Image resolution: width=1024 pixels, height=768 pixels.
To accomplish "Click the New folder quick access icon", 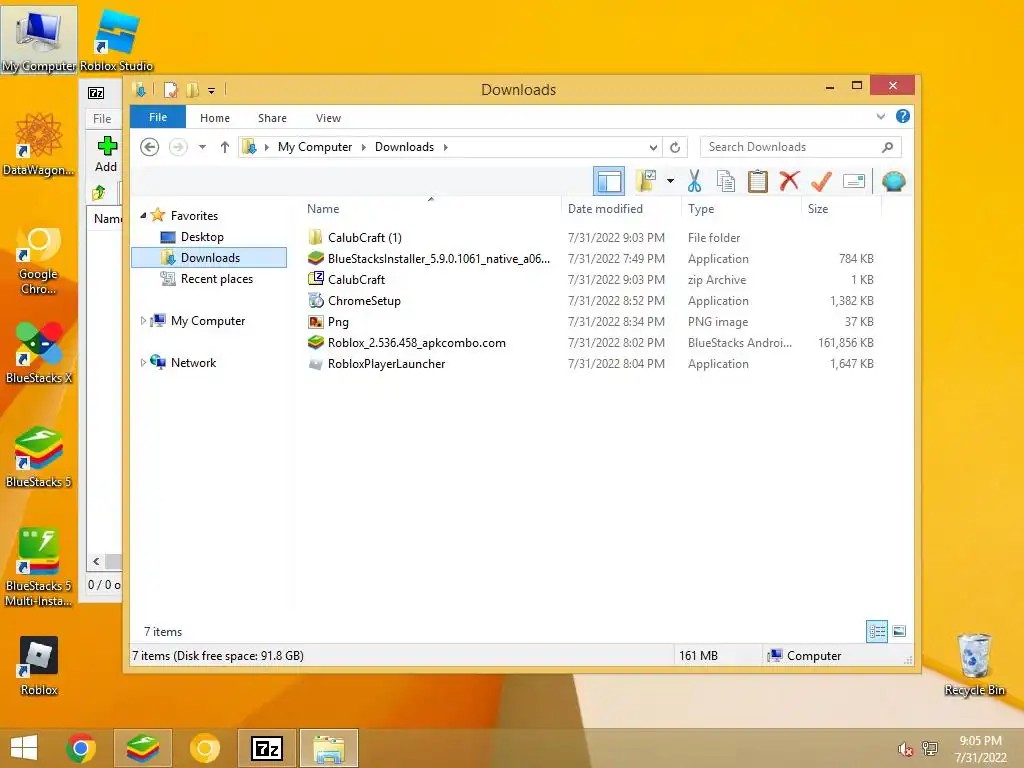I will point(192,90).
